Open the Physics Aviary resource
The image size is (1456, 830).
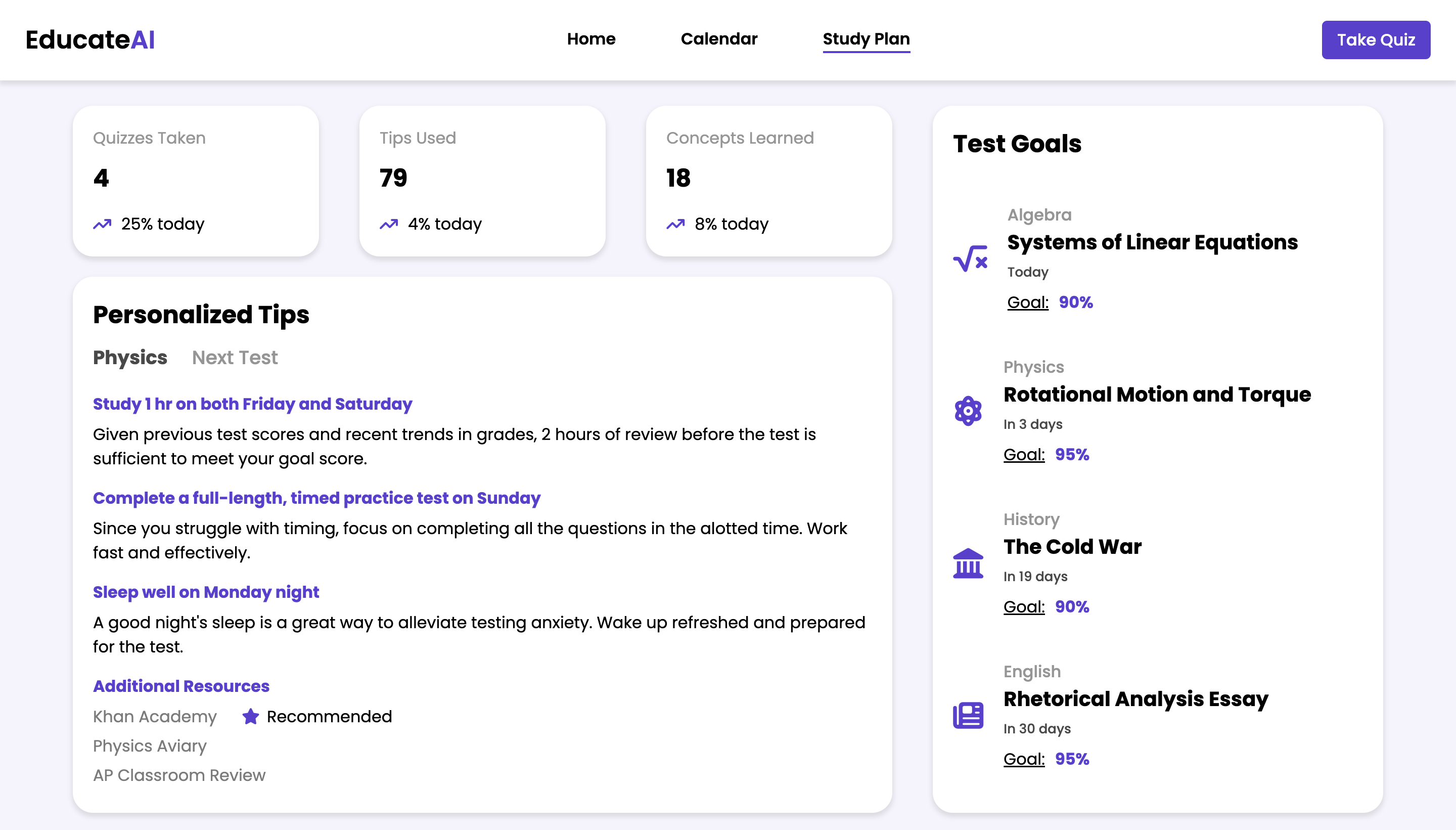coord(149,746)
